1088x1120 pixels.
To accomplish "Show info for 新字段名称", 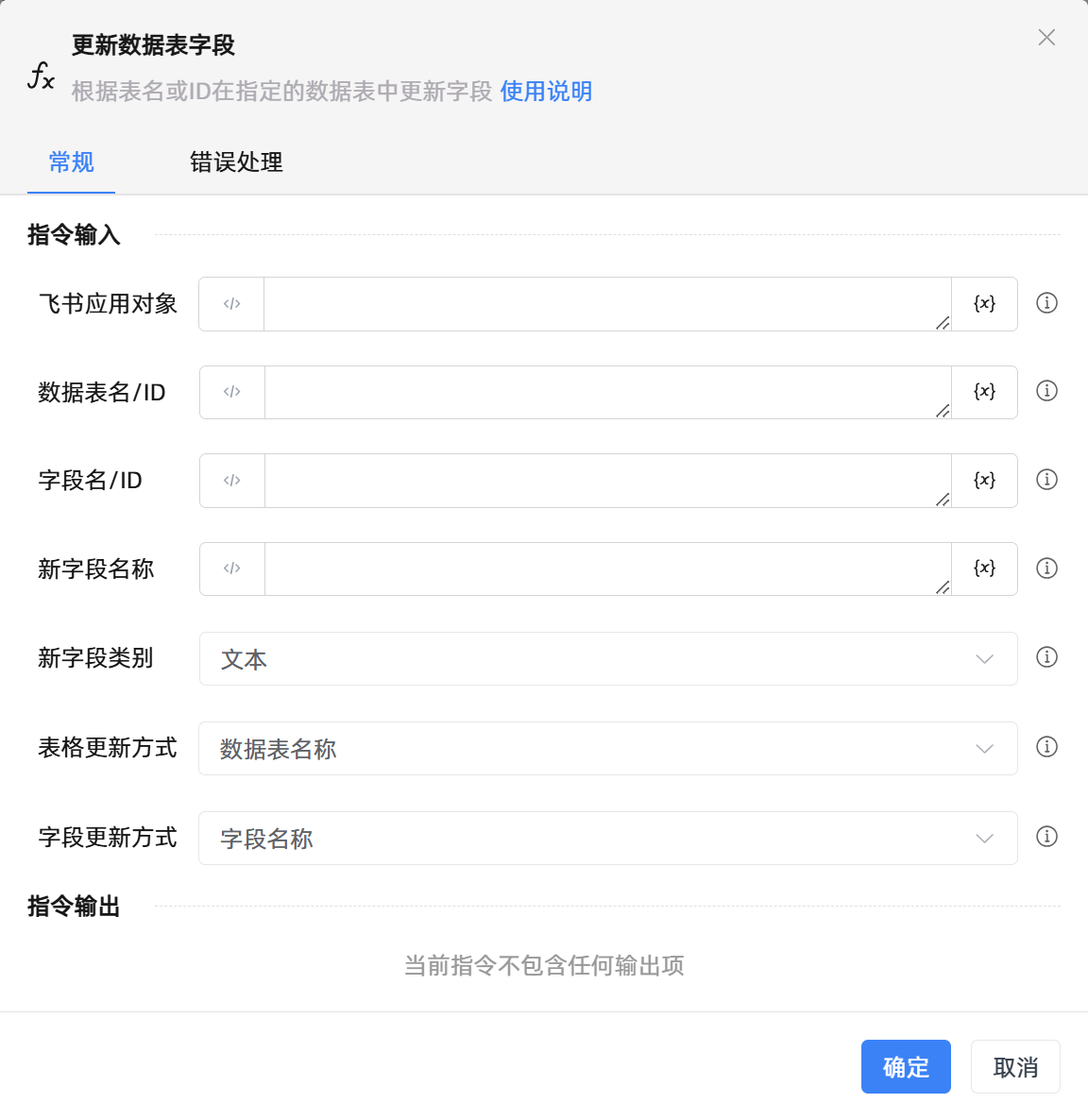I will click(1046, 568).
